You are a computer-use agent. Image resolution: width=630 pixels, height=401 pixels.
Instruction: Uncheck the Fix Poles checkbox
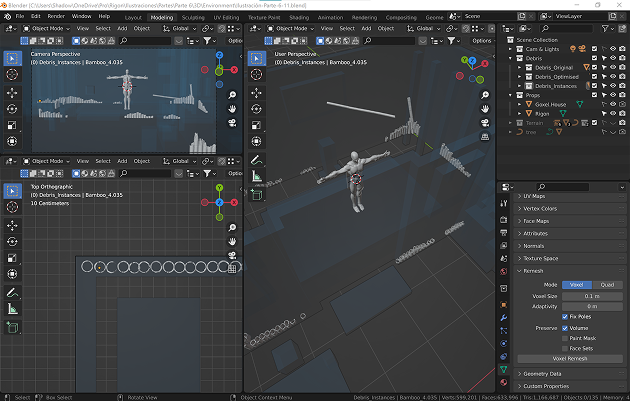tap(566, 316)
